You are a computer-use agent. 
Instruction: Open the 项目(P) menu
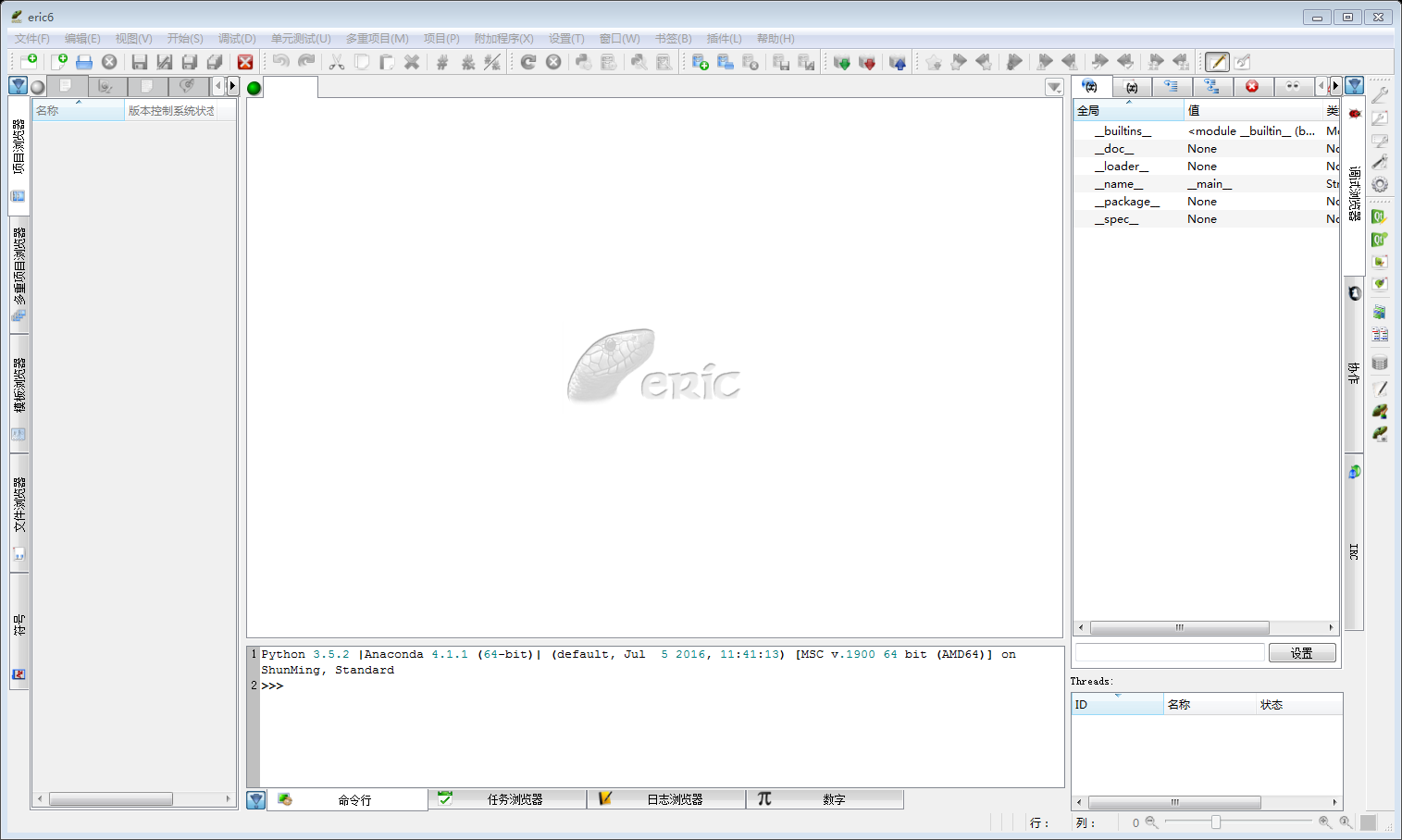[441, 39]
